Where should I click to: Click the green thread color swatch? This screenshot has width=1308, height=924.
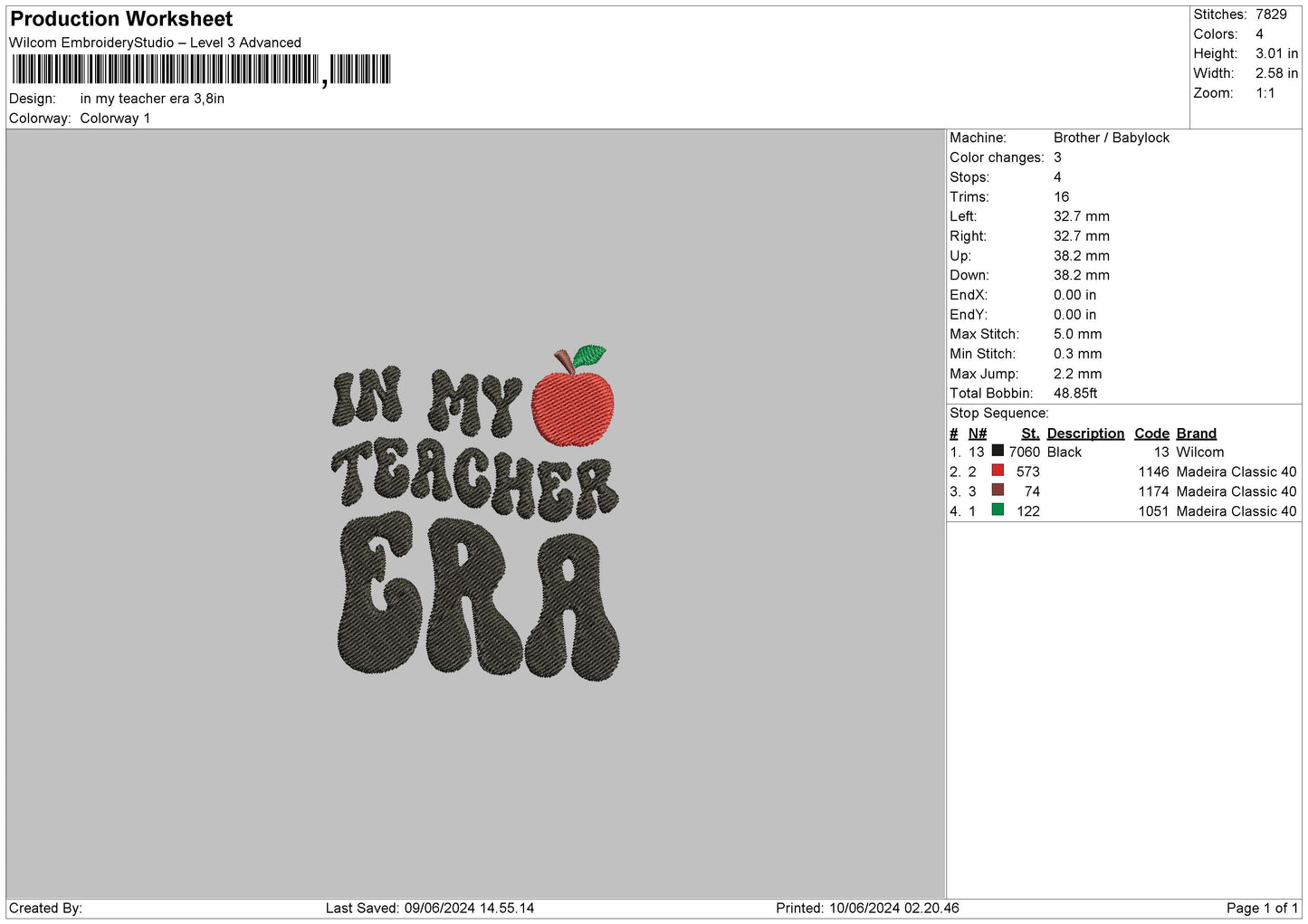(x=998, y=510)
